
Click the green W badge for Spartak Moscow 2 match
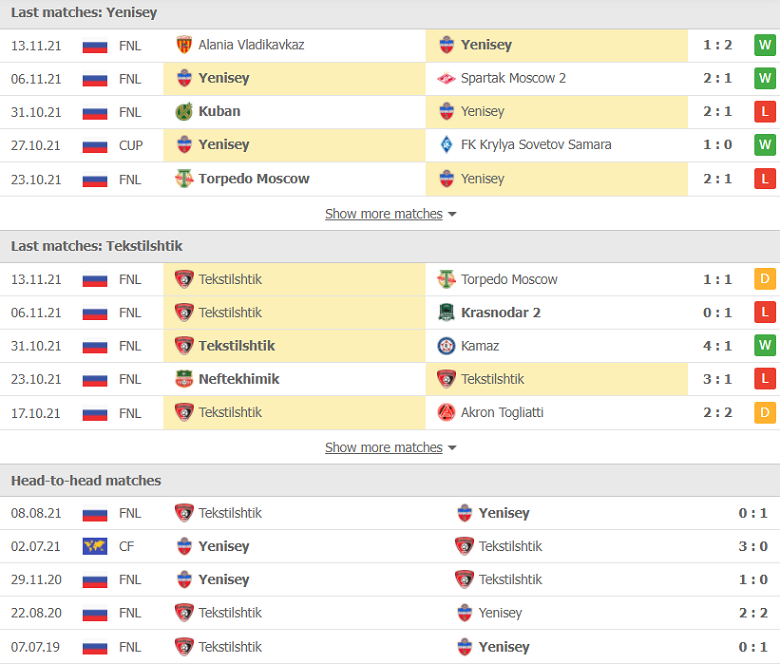point(765,78)
